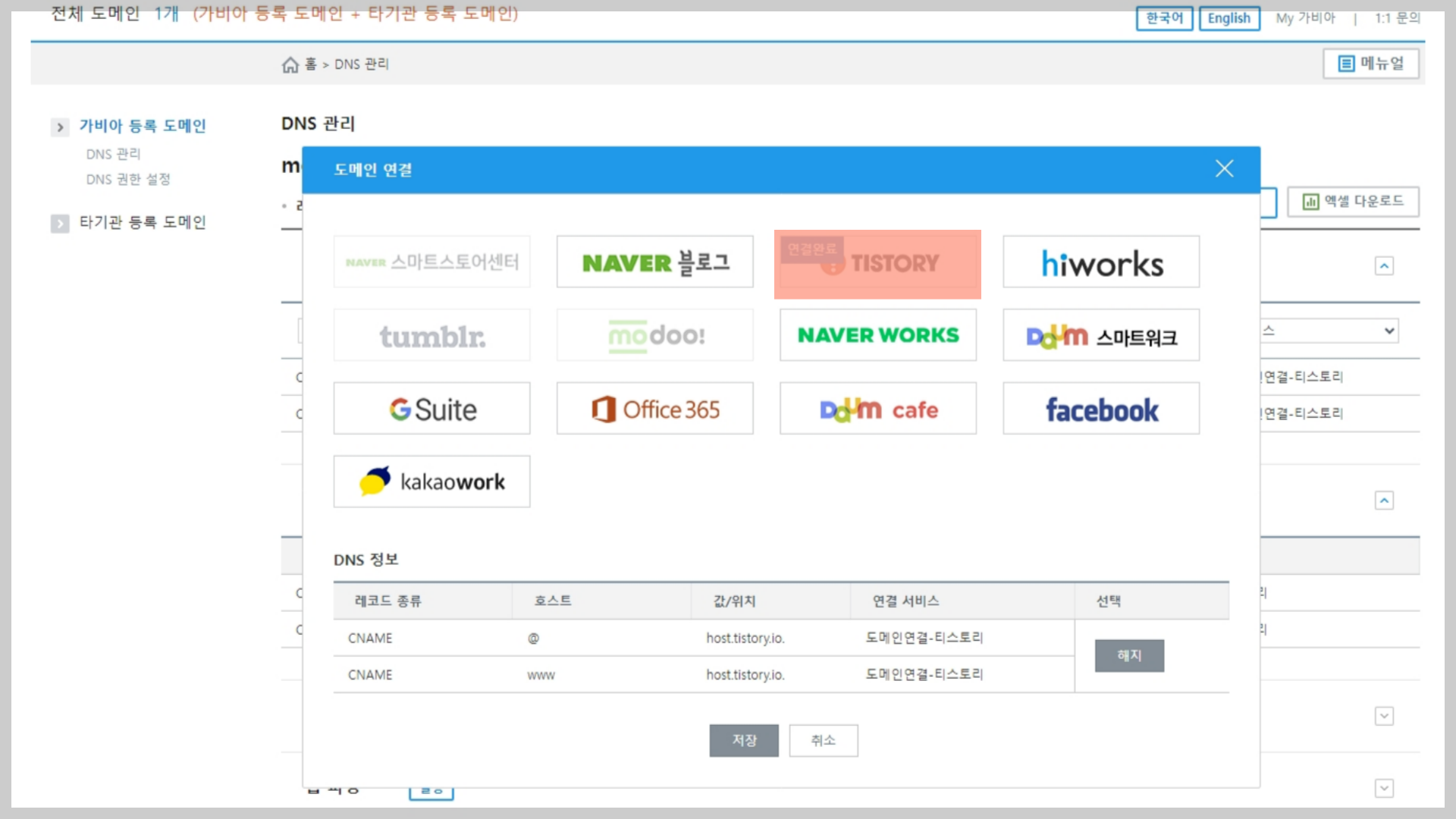Select the kakaowork tile

pos(431,482)
